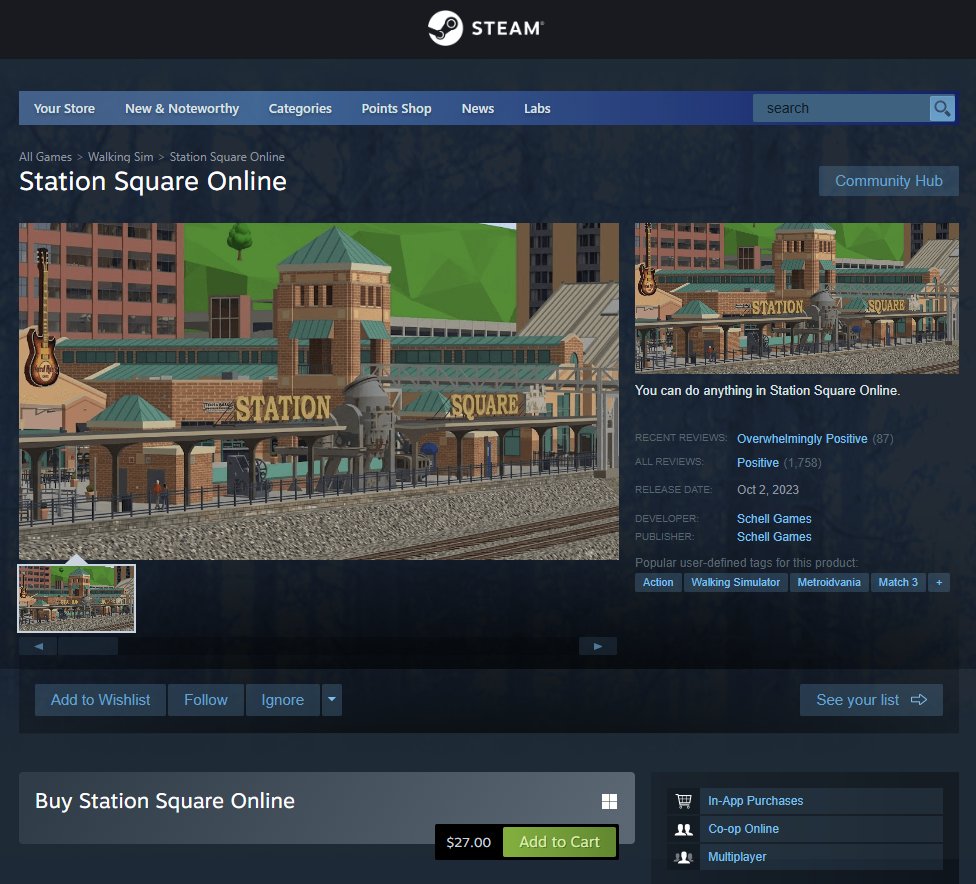Click the Windows platform icon

pos(609,801)
